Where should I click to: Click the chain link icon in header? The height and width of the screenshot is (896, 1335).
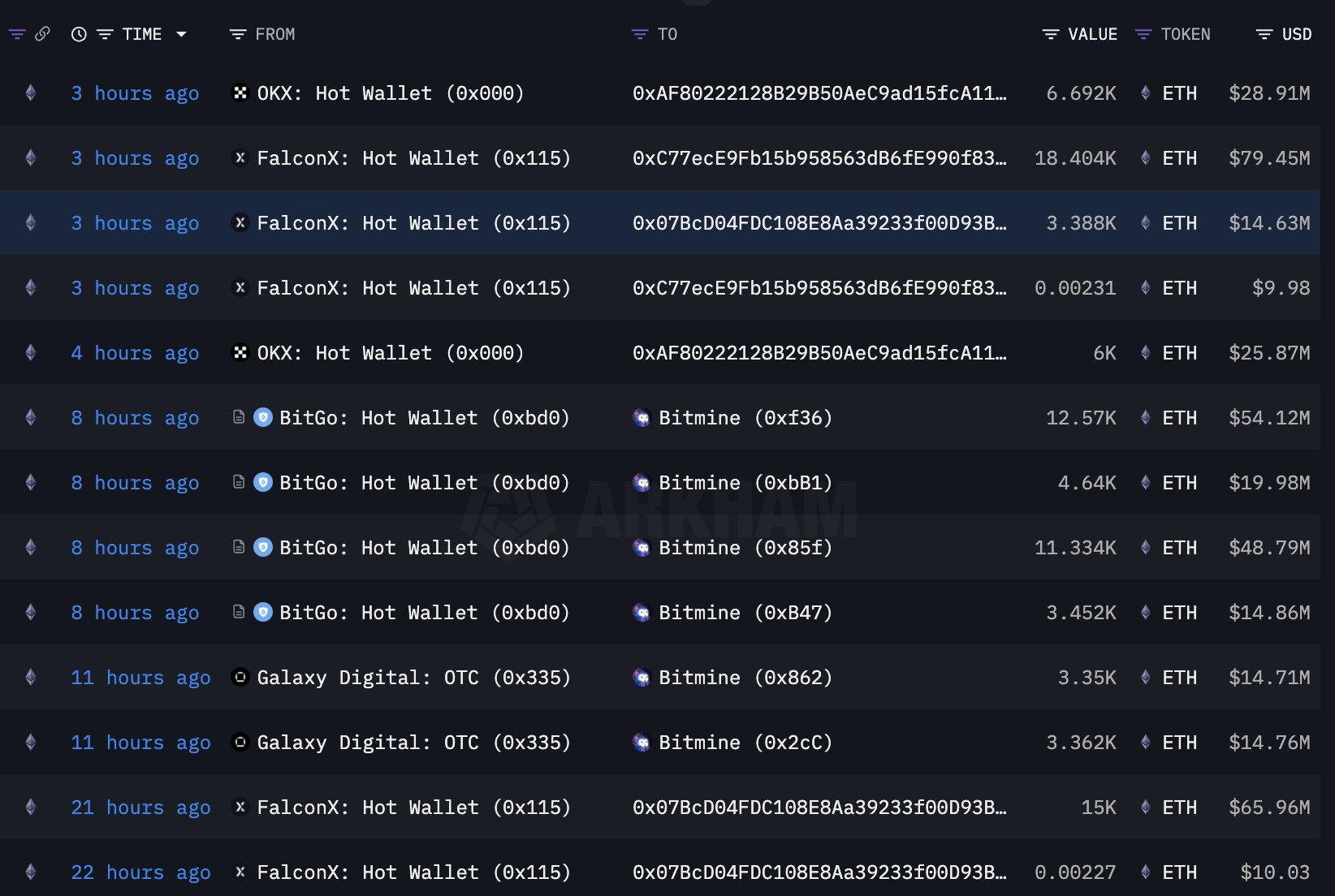click(x=42, y=34)
